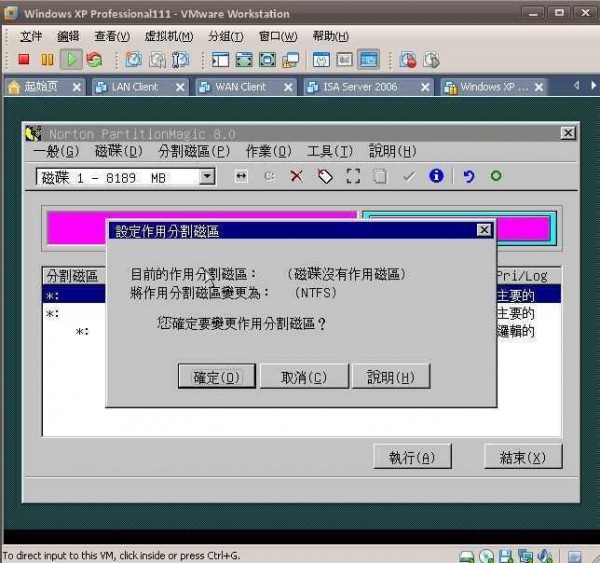
Task: Click the VMware replay session icon
Action: (x=431, y=60)
